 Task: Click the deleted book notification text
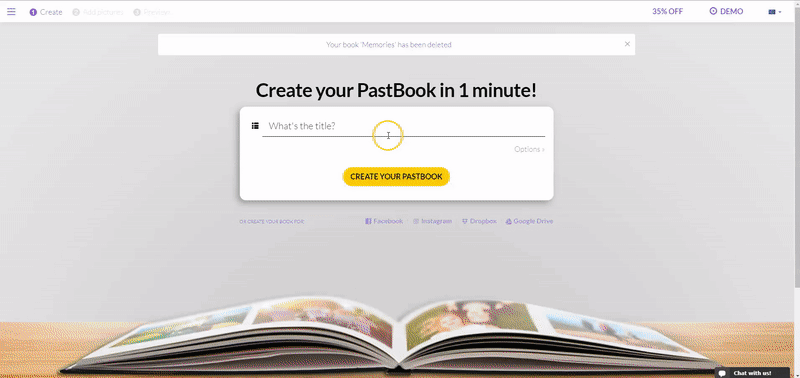tap(389, 45)
